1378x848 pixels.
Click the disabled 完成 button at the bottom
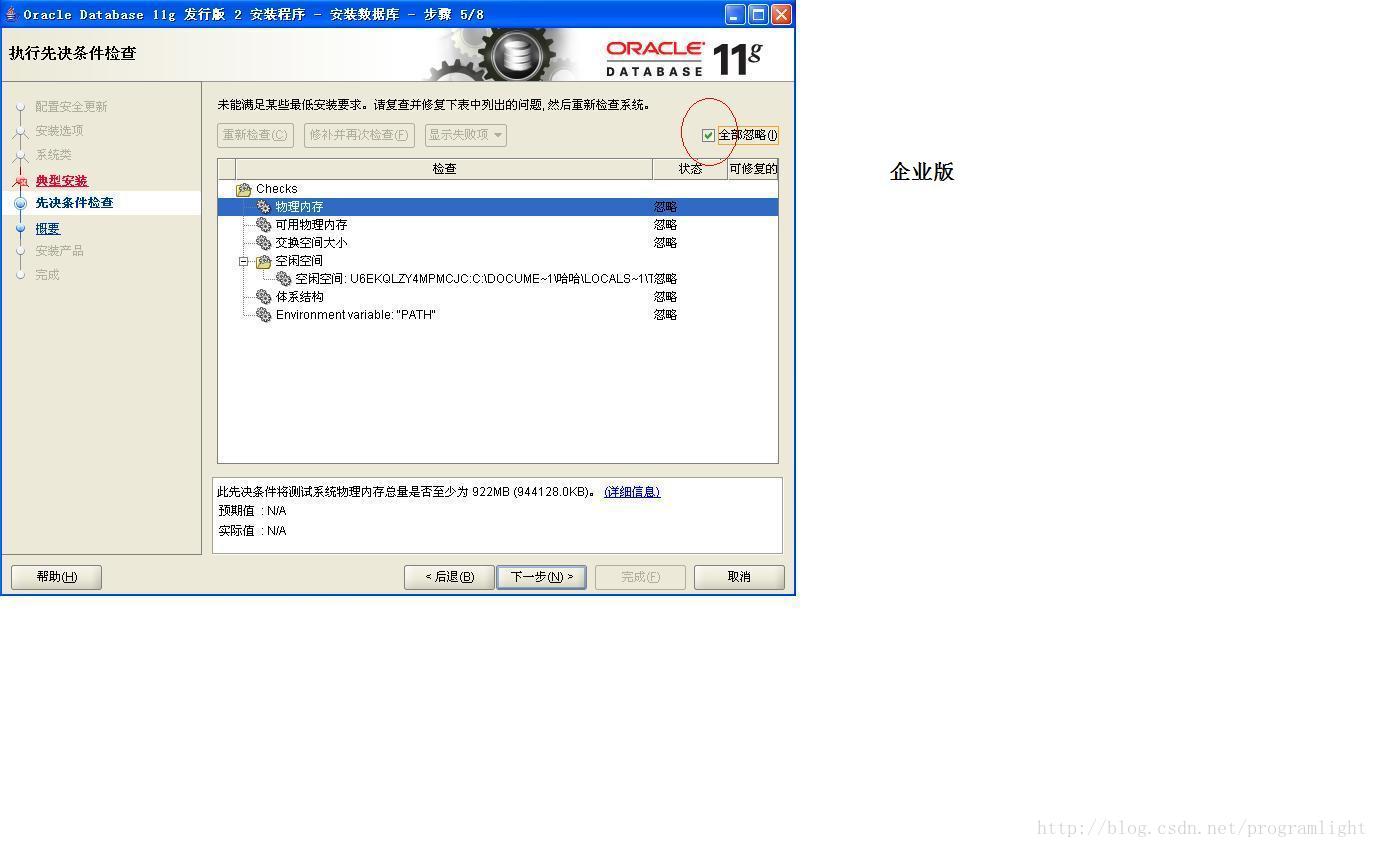coord(640,577)
